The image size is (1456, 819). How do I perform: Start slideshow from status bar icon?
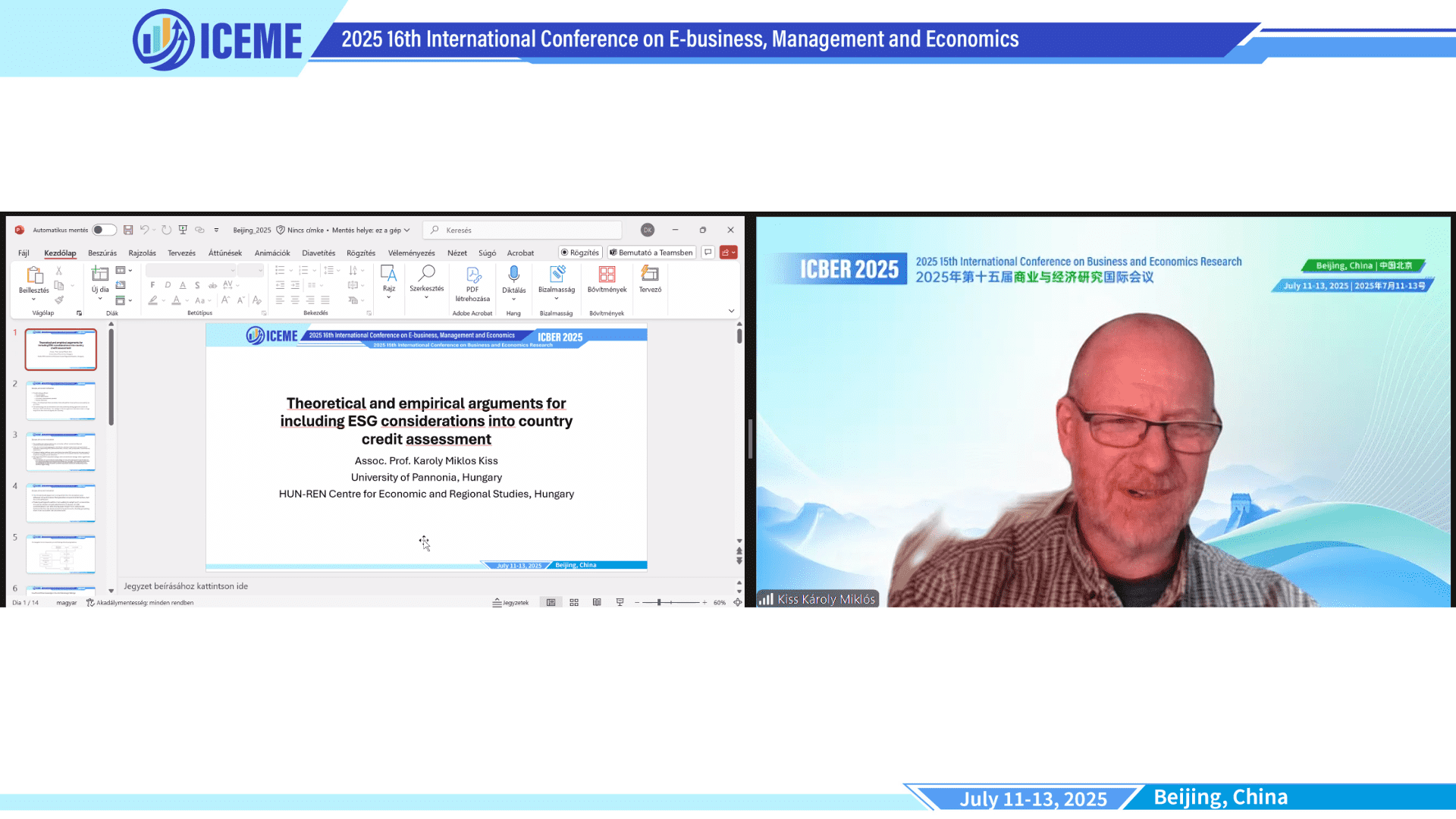(x=620, y=602)
